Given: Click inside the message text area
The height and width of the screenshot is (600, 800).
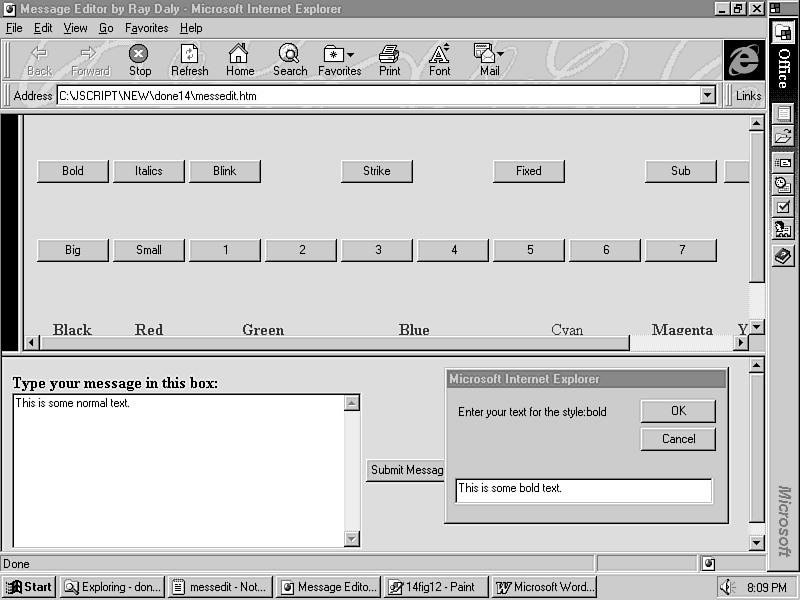Looking at the screenshot, I should (179, 470).
